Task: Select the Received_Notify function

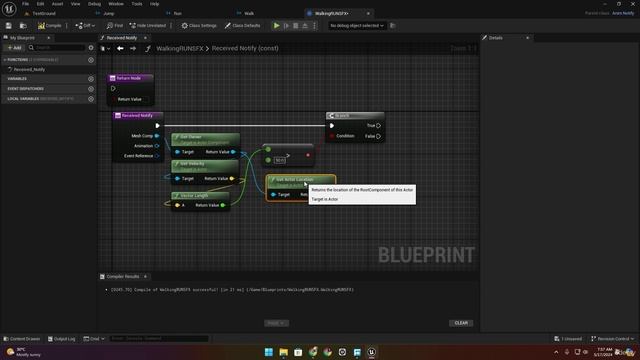Action: pos(29,70)
